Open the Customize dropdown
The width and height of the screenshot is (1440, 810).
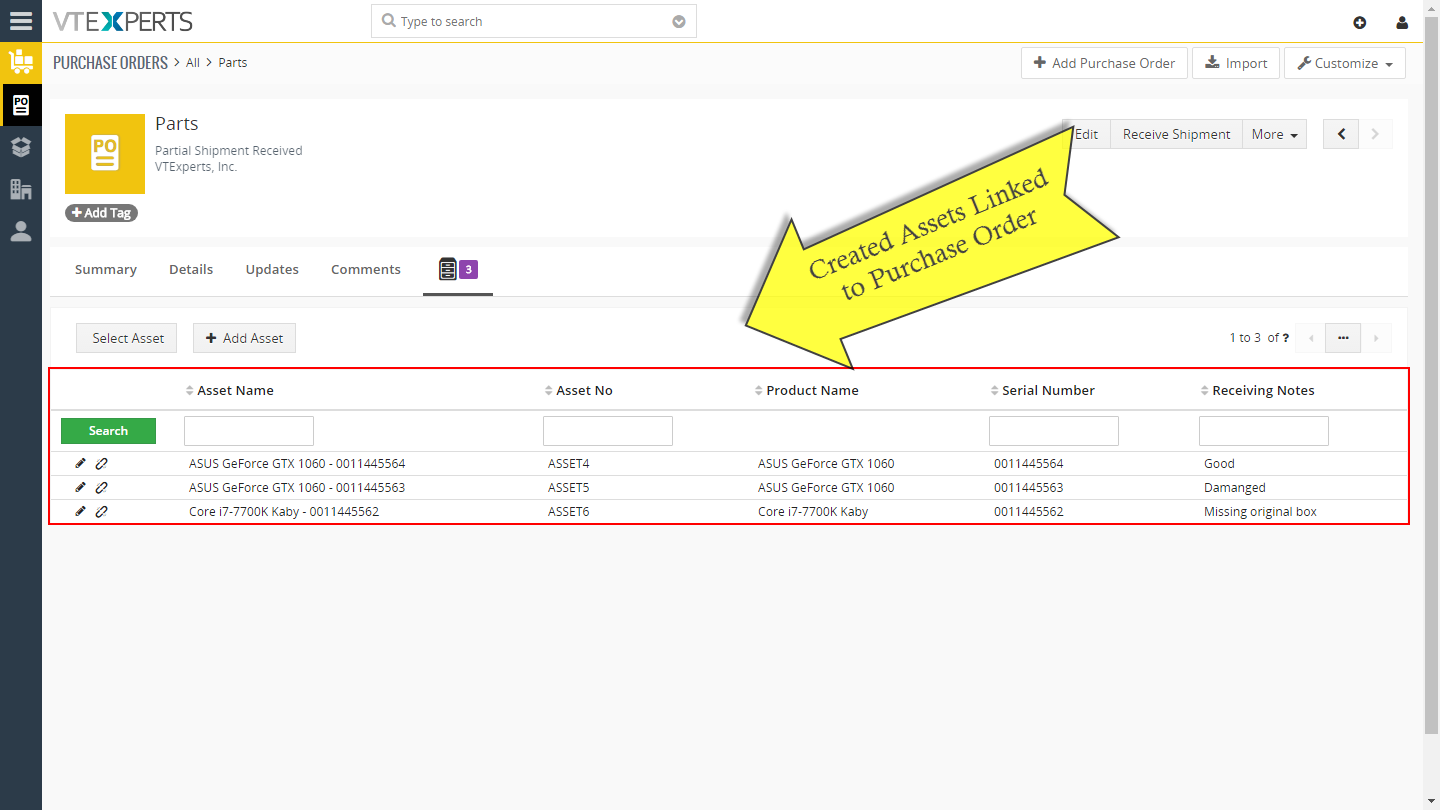click(1345, 63)
